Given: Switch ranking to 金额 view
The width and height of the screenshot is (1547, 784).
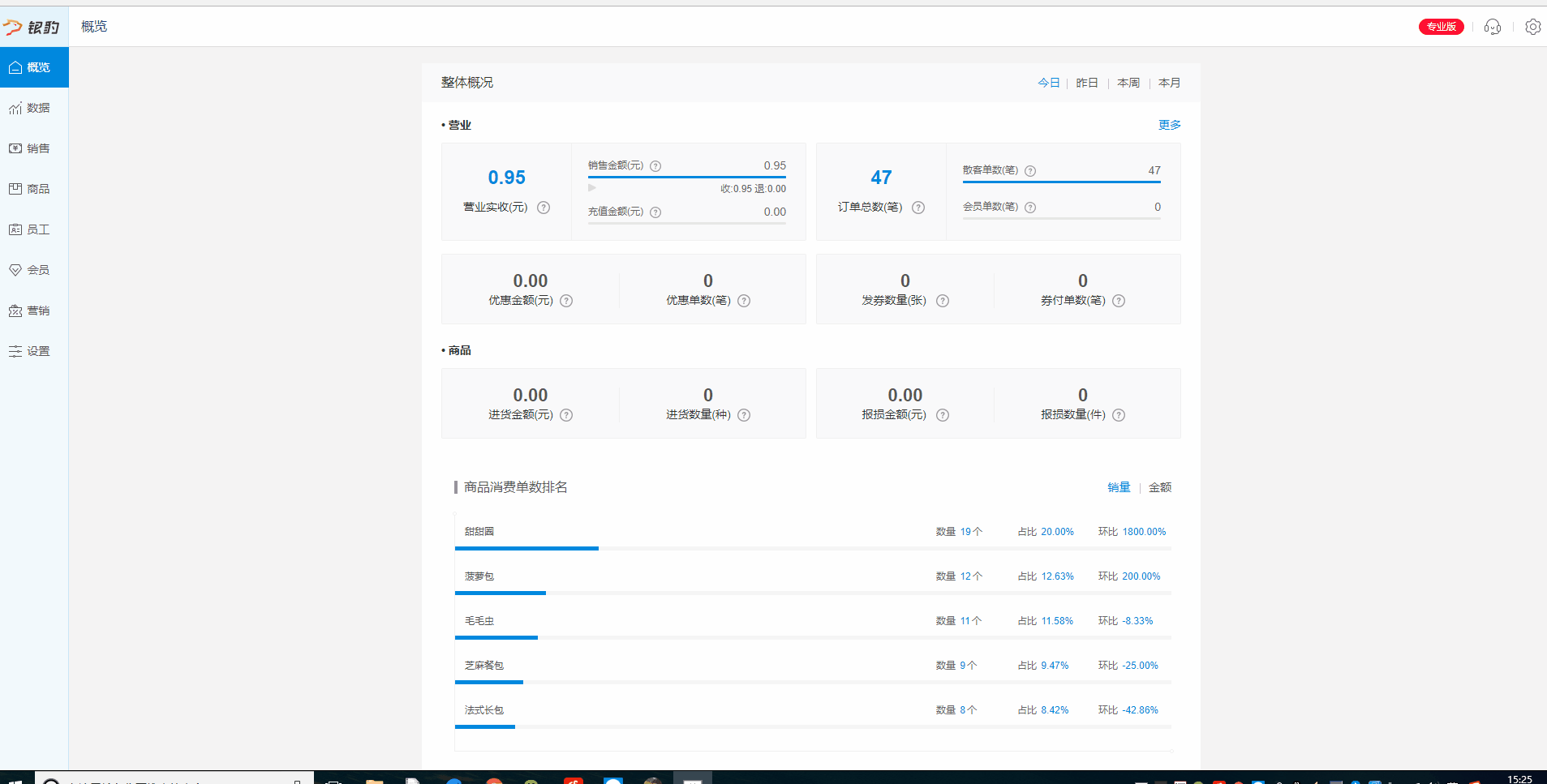Looking at the screenshot, I should coord(1159,487).
